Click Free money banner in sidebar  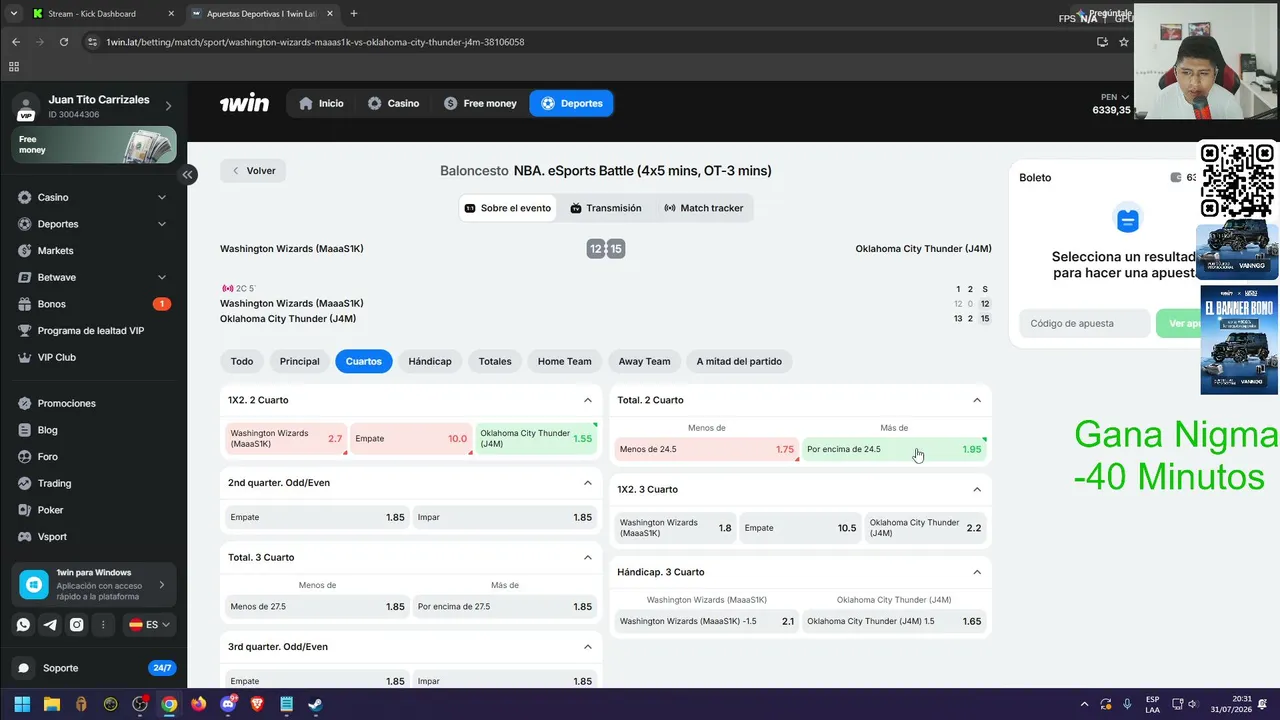coord(94,144)
